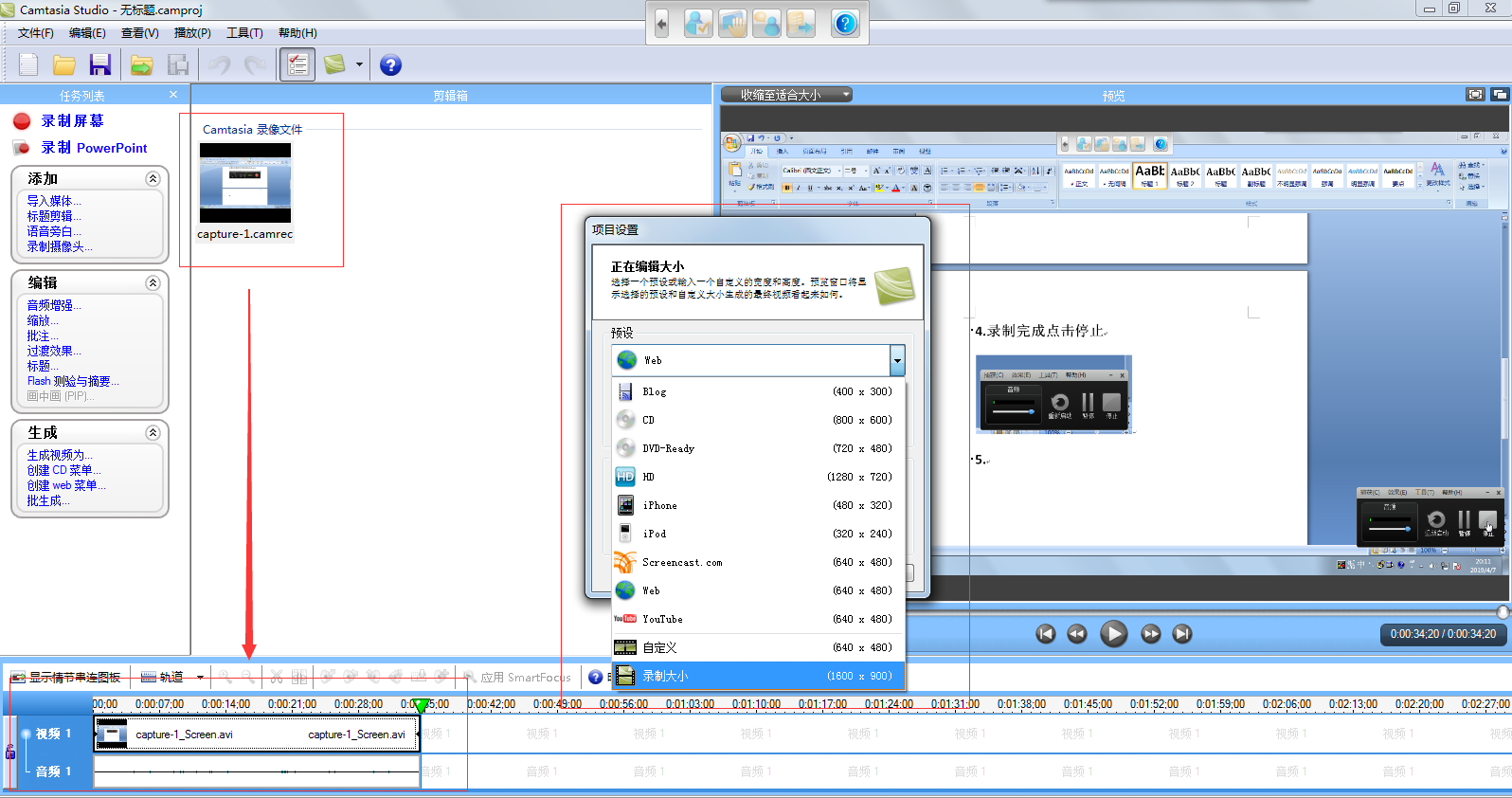Select iPhone (480 x 320) preset
The height and width of the screenshot is (798, 1512).
(759, 505)
